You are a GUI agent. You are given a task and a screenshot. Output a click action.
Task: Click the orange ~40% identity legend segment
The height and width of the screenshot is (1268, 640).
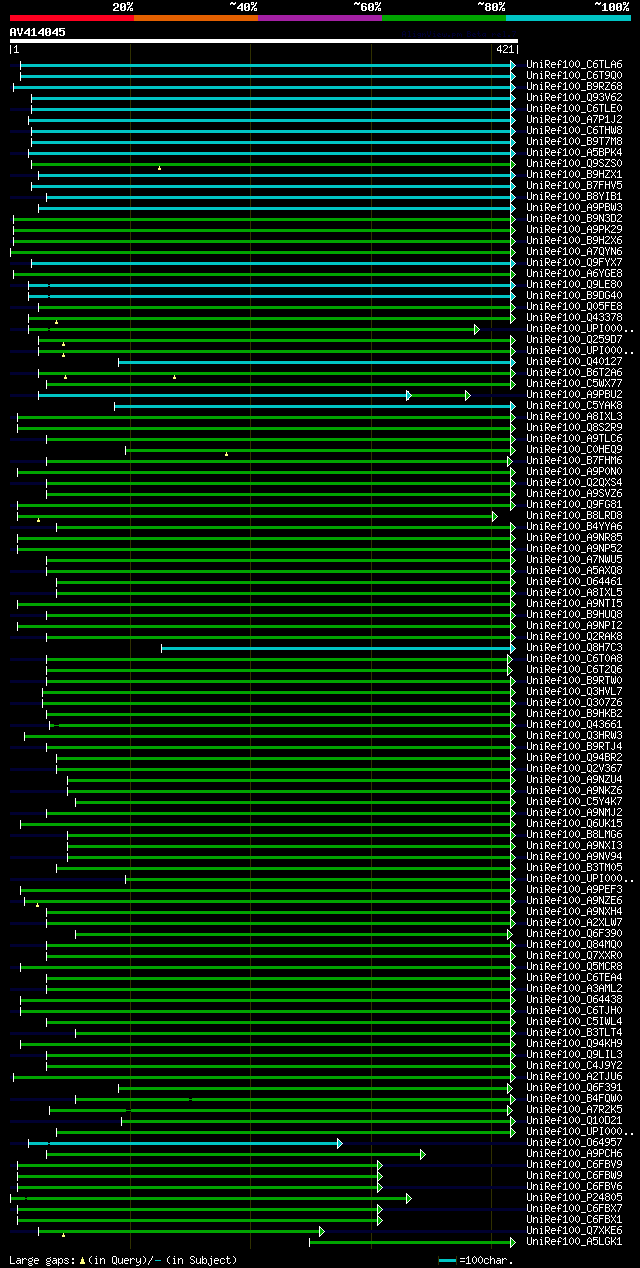[195, 18]
